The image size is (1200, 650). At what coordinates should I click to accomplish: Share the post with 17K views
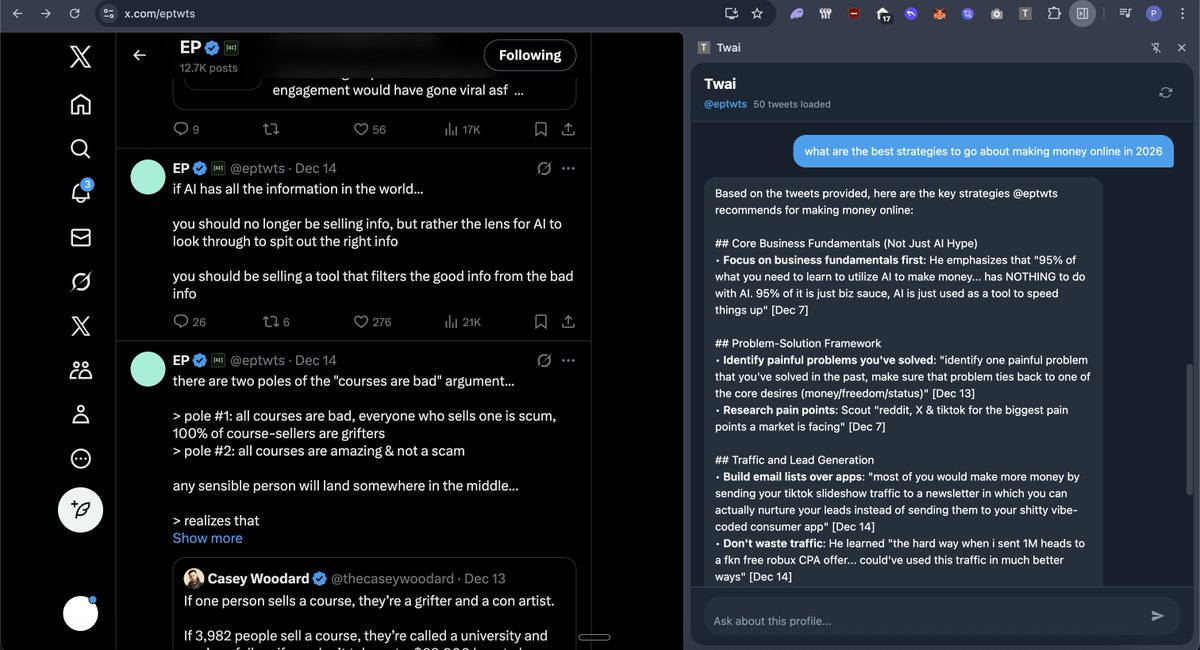tap(568, 129)
